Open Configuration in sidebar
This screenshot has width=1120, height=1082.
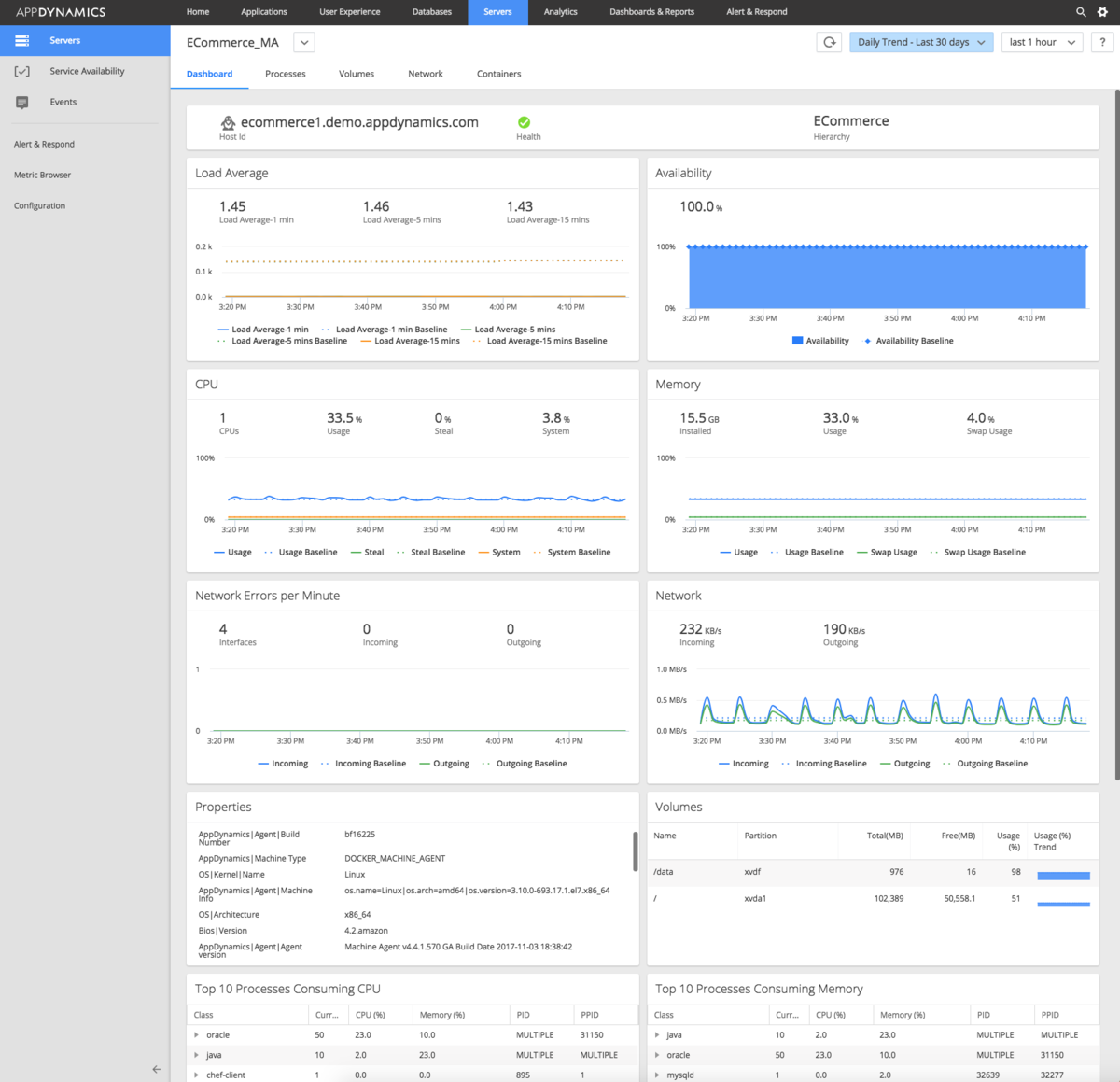pos(40,205)
